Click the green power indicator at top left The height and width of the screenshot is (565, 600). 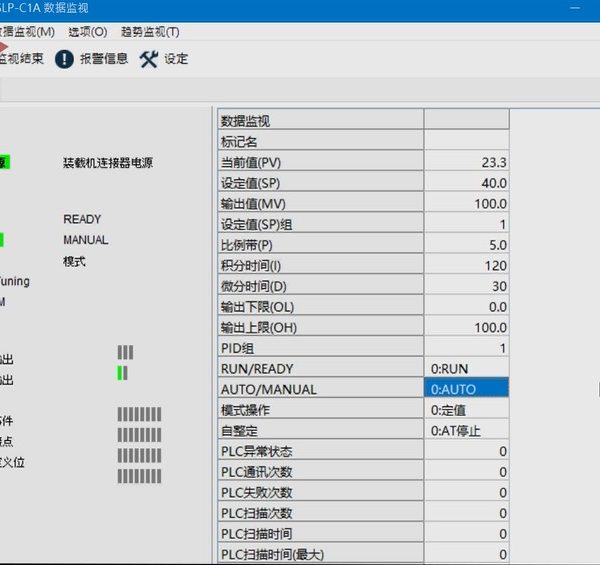pyautogui.click(x=4, y=163)
